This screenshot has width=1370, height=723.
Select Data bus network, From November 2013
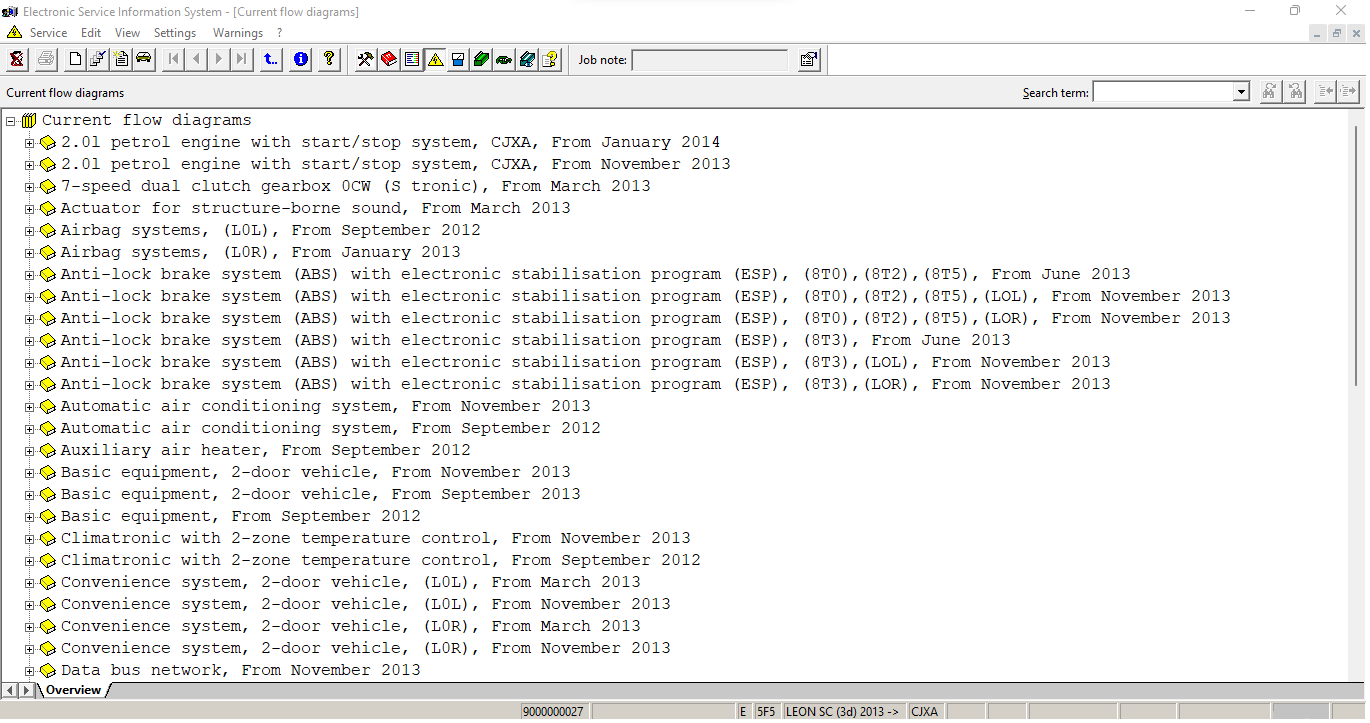pos(240,670)
